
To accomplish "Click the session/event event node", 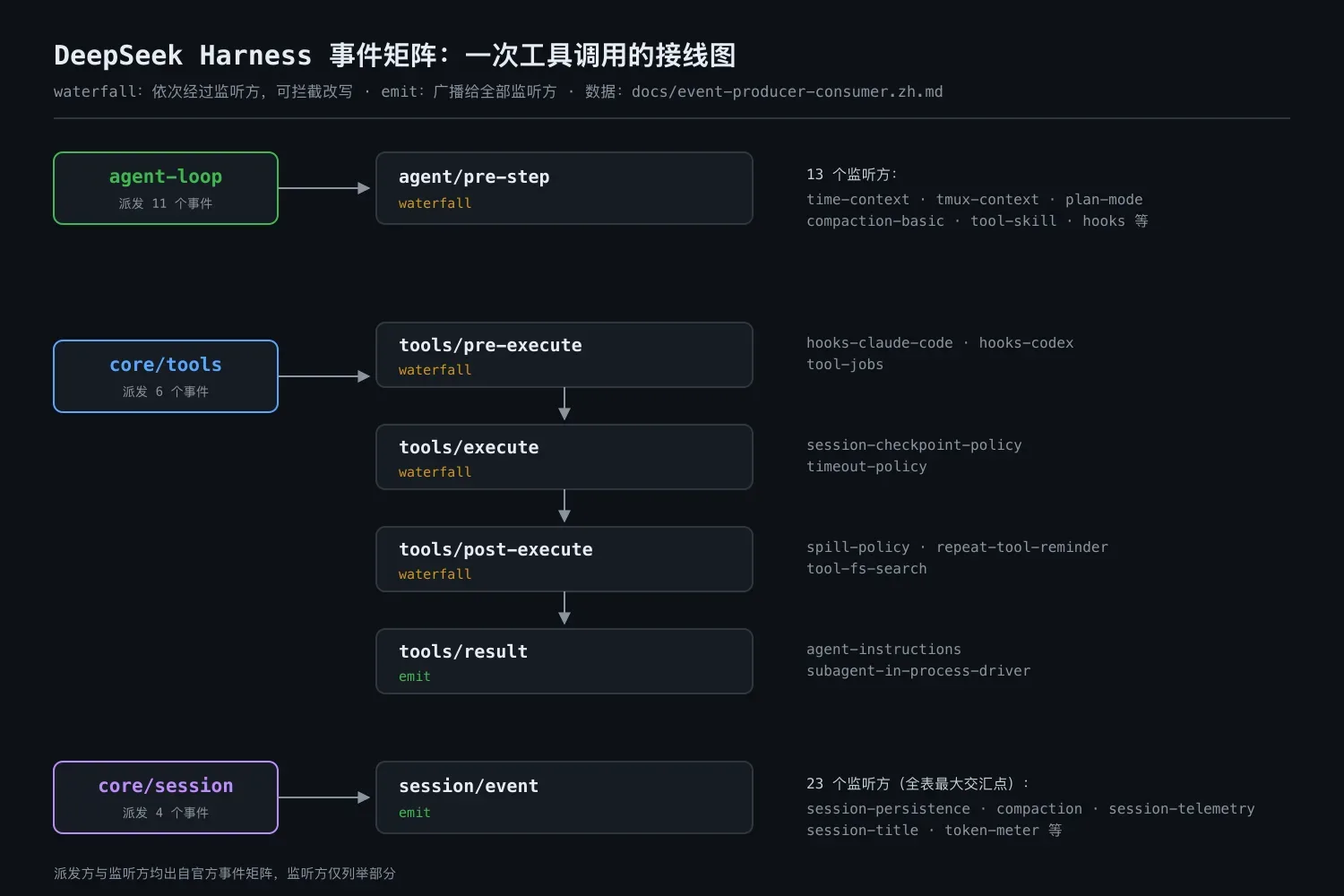I will coord(564,797).
